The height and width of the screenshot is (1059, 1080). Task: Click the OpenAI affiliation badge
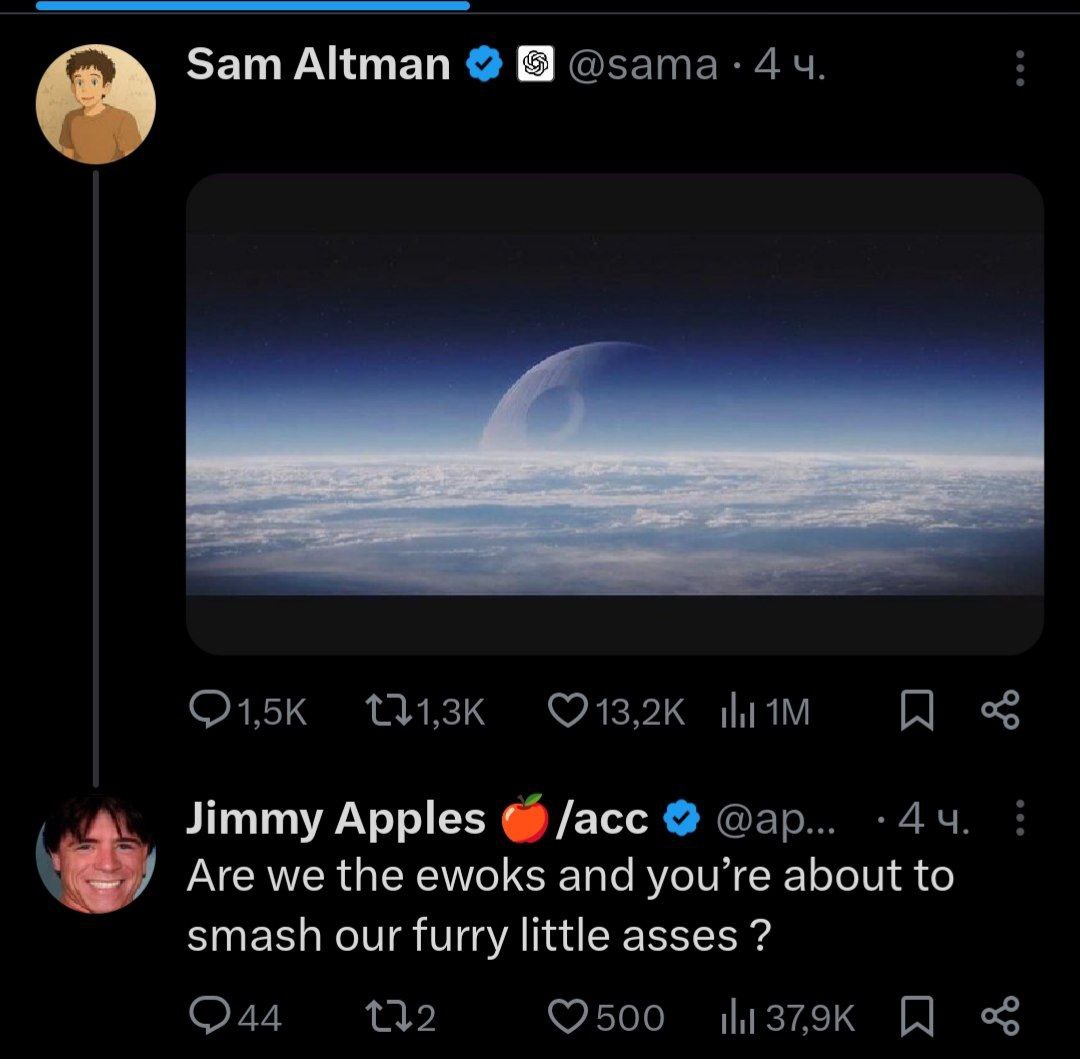(535, 66)
